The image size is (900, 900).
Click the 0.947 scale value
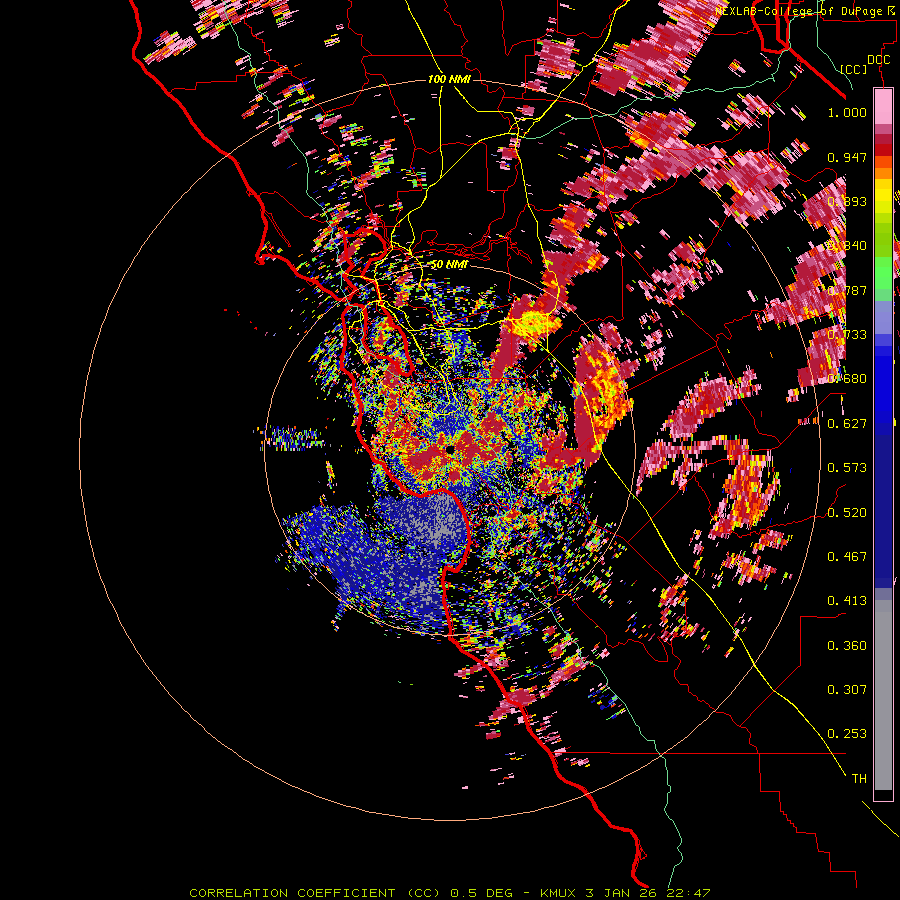click(847, 157)
